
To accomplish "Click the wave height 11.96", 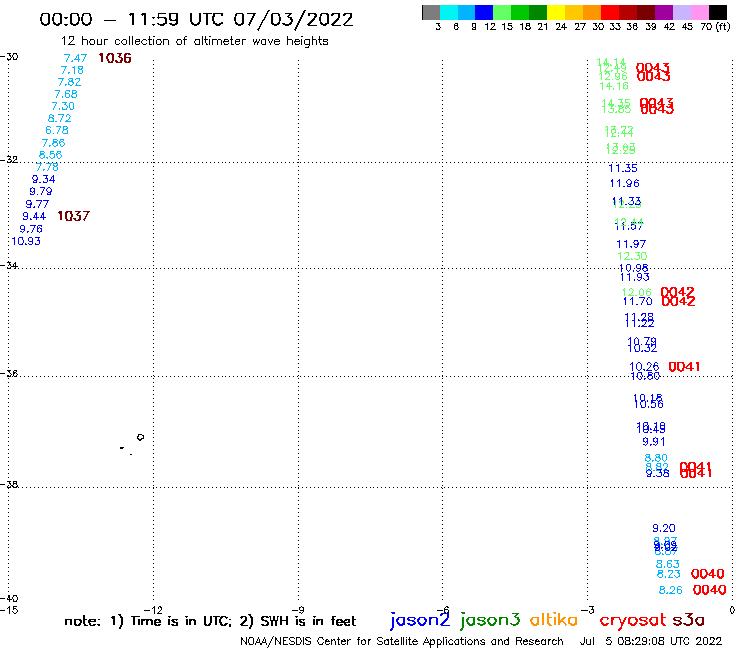I will 625,183.
